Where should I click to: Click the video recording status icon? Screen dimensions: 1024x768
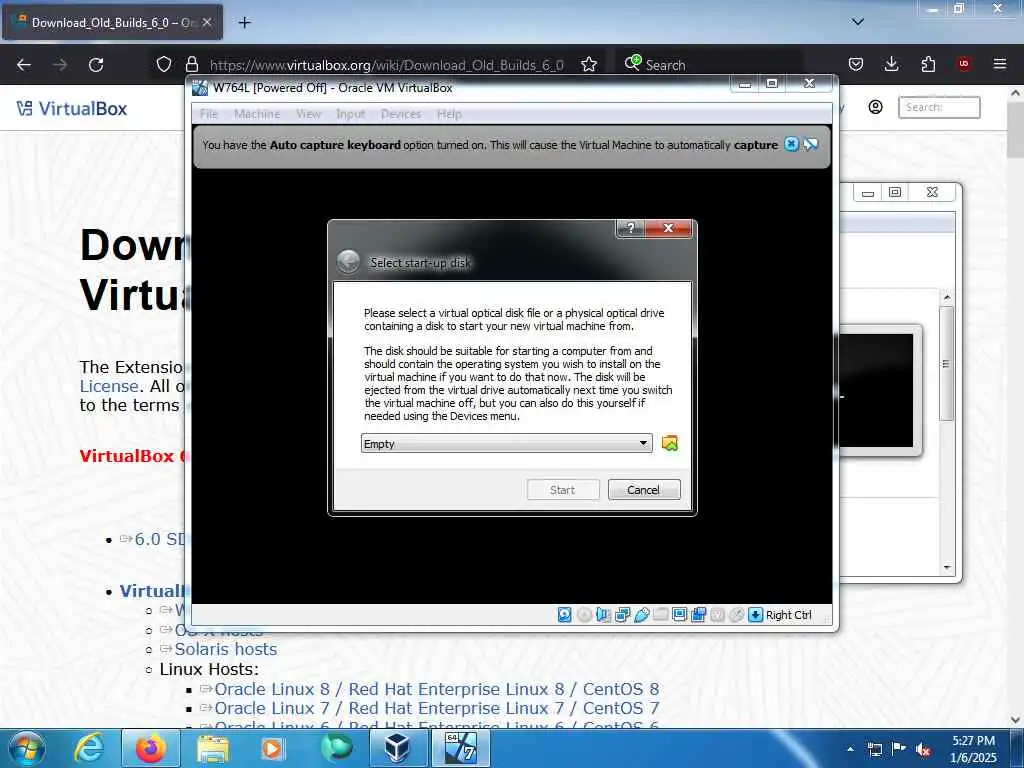click(698, 615)
